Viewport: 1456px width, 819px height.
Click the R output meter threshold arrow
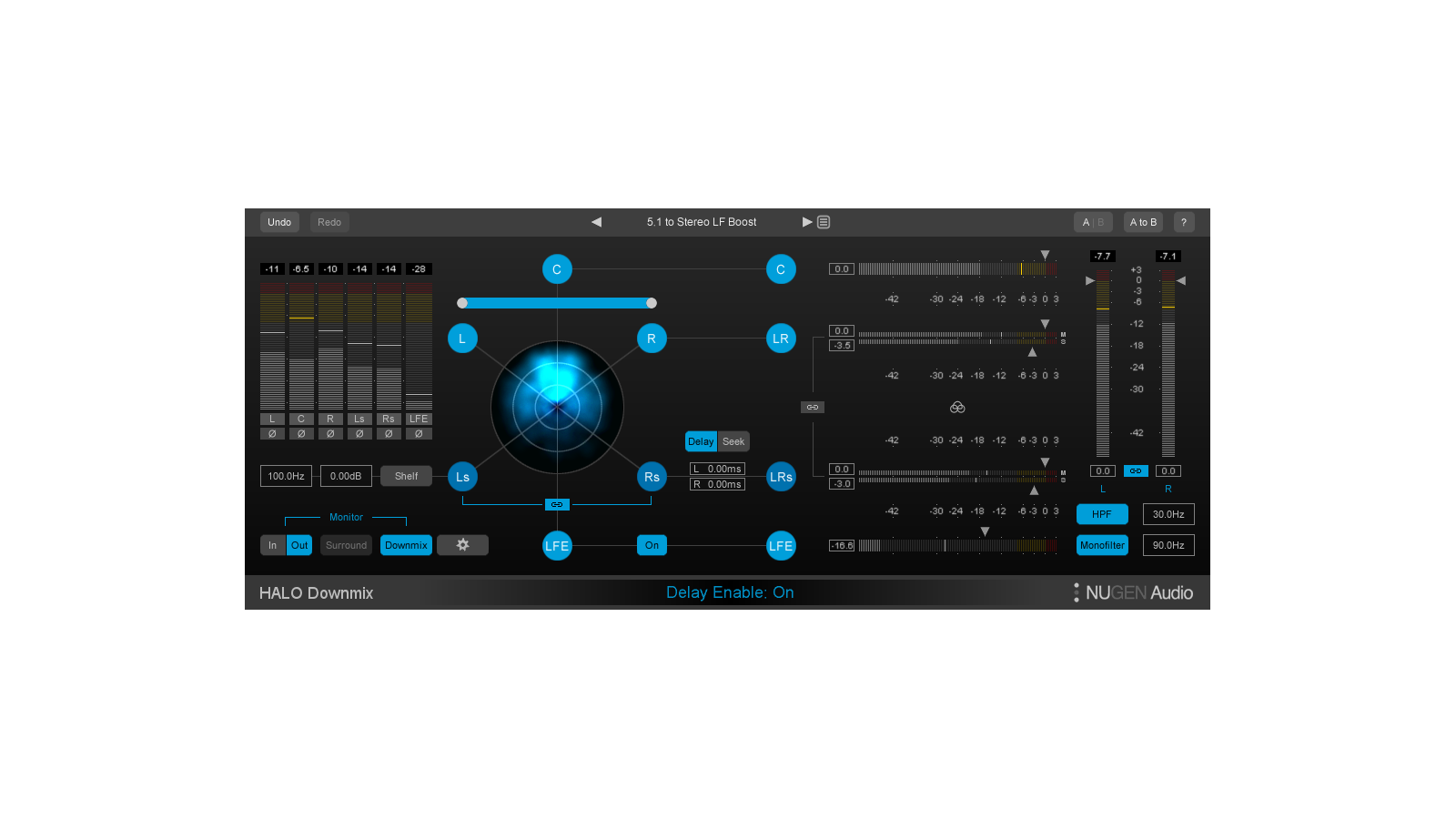[x=1181, y=280]
